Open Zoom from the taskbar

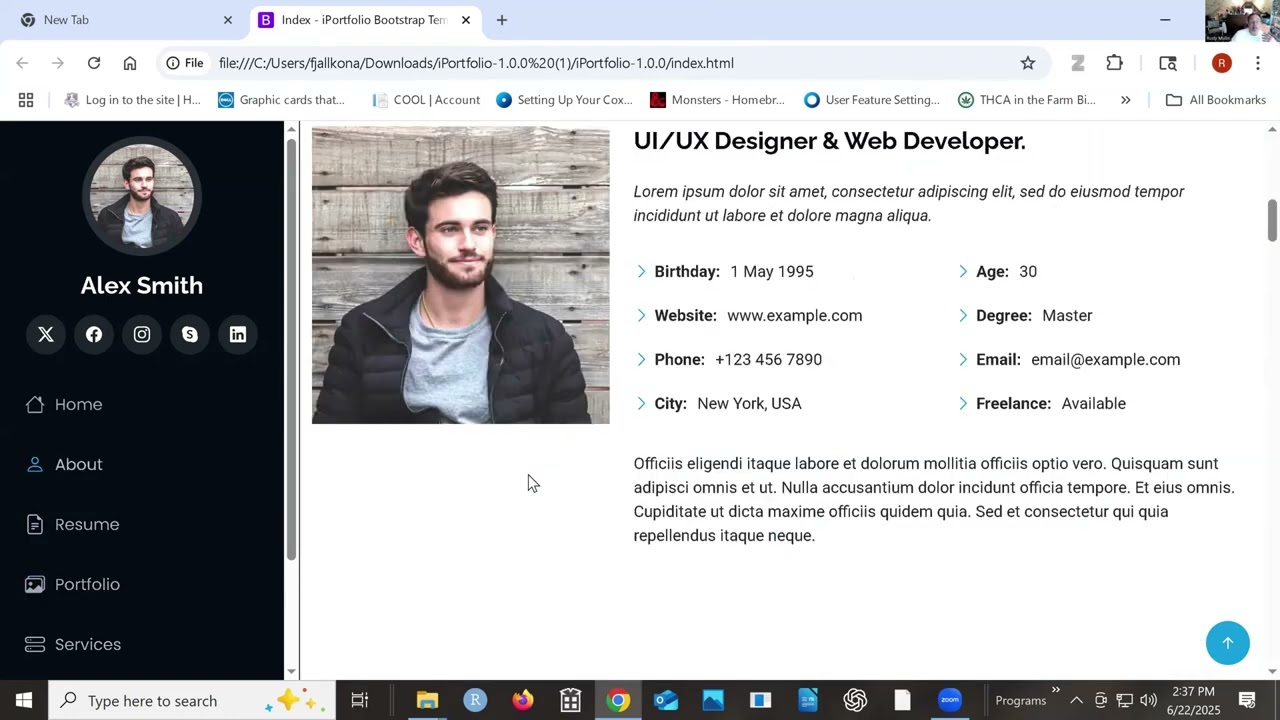950,700
